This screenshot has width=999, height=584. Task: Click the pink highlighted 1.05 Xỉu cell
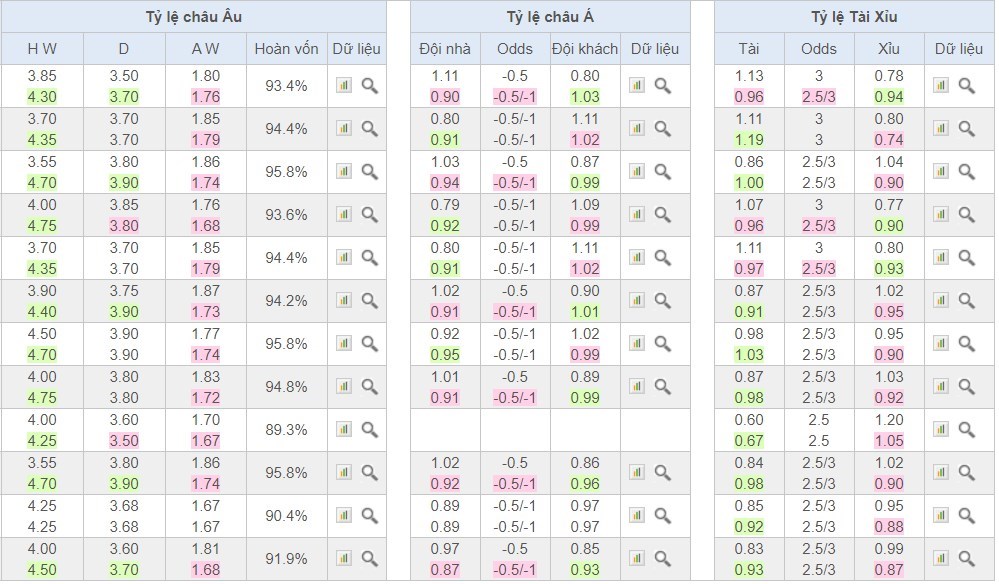(x=888, y=441)
